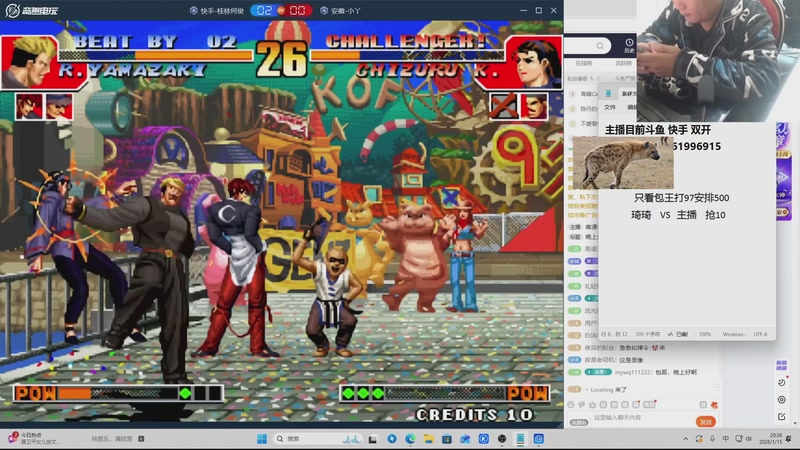Click the Notepad document tab
The image size is (800, 450).
click(629, 93)
